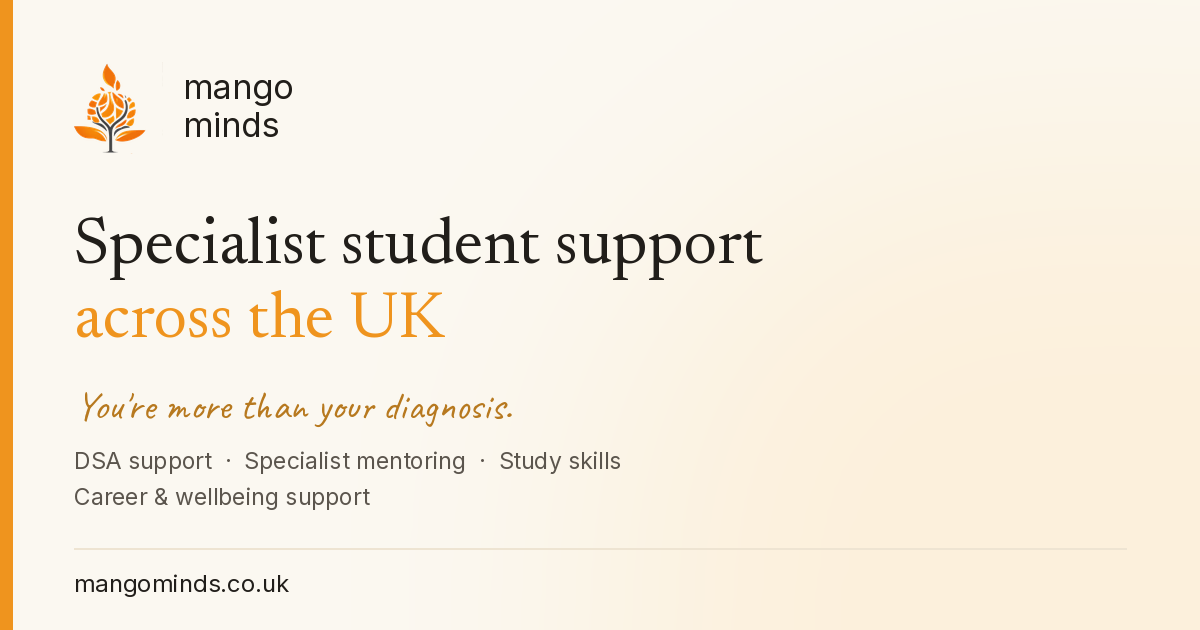Visit the mangominds.co.uk website link
The height and width of the screenshot is (630, 1200).
pyautogui.click(x=181, y=584)
